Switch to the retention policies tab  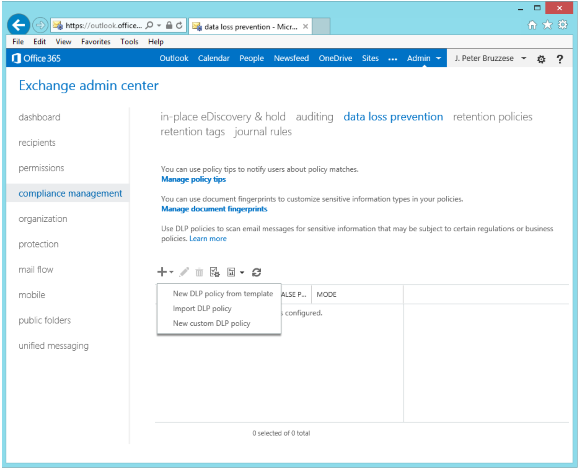click(x=493, y=117)
